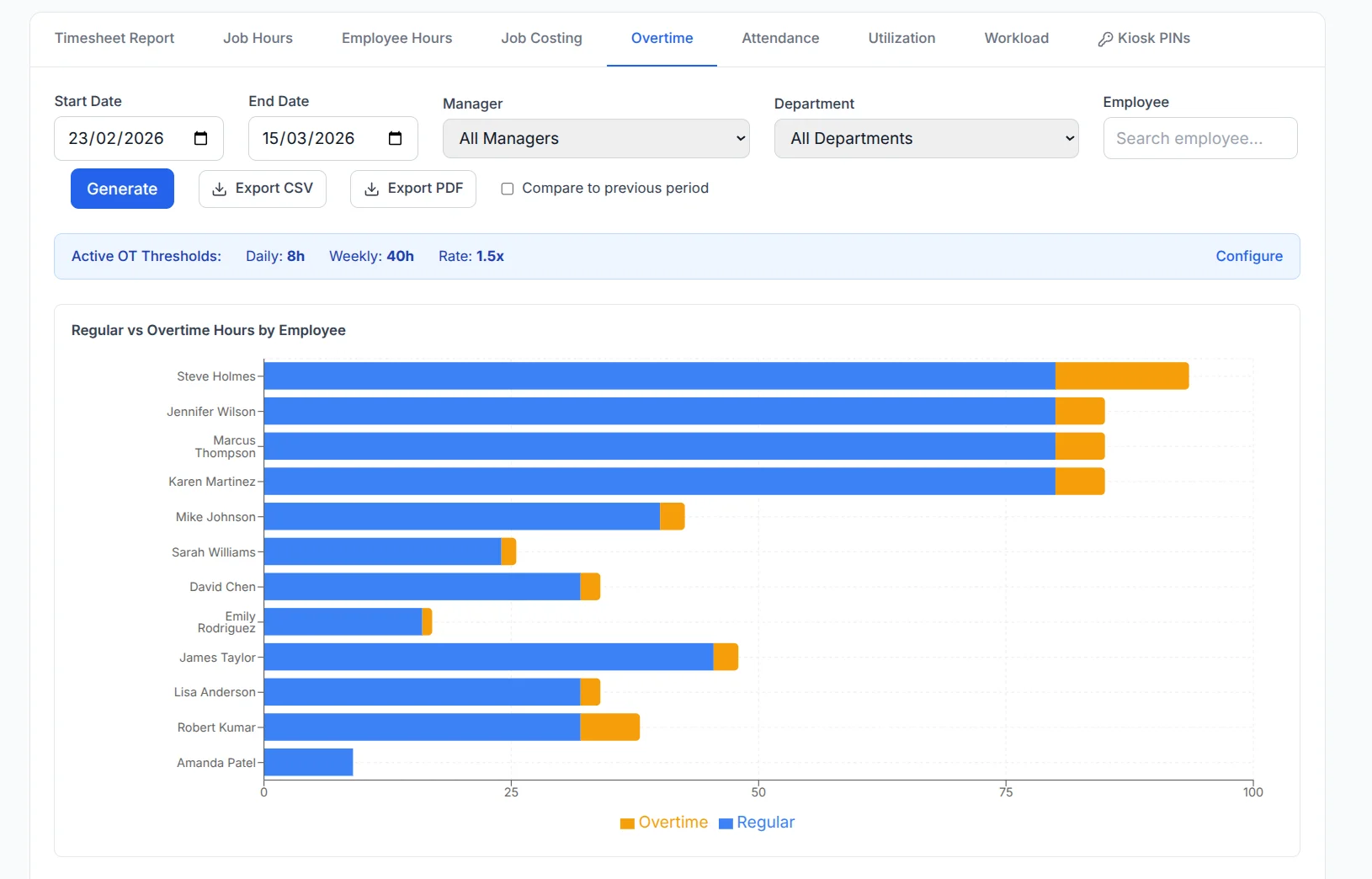Click the download icon in Export CSV
This screenshot has height=879, width=1372.
[x=219, y=189]
